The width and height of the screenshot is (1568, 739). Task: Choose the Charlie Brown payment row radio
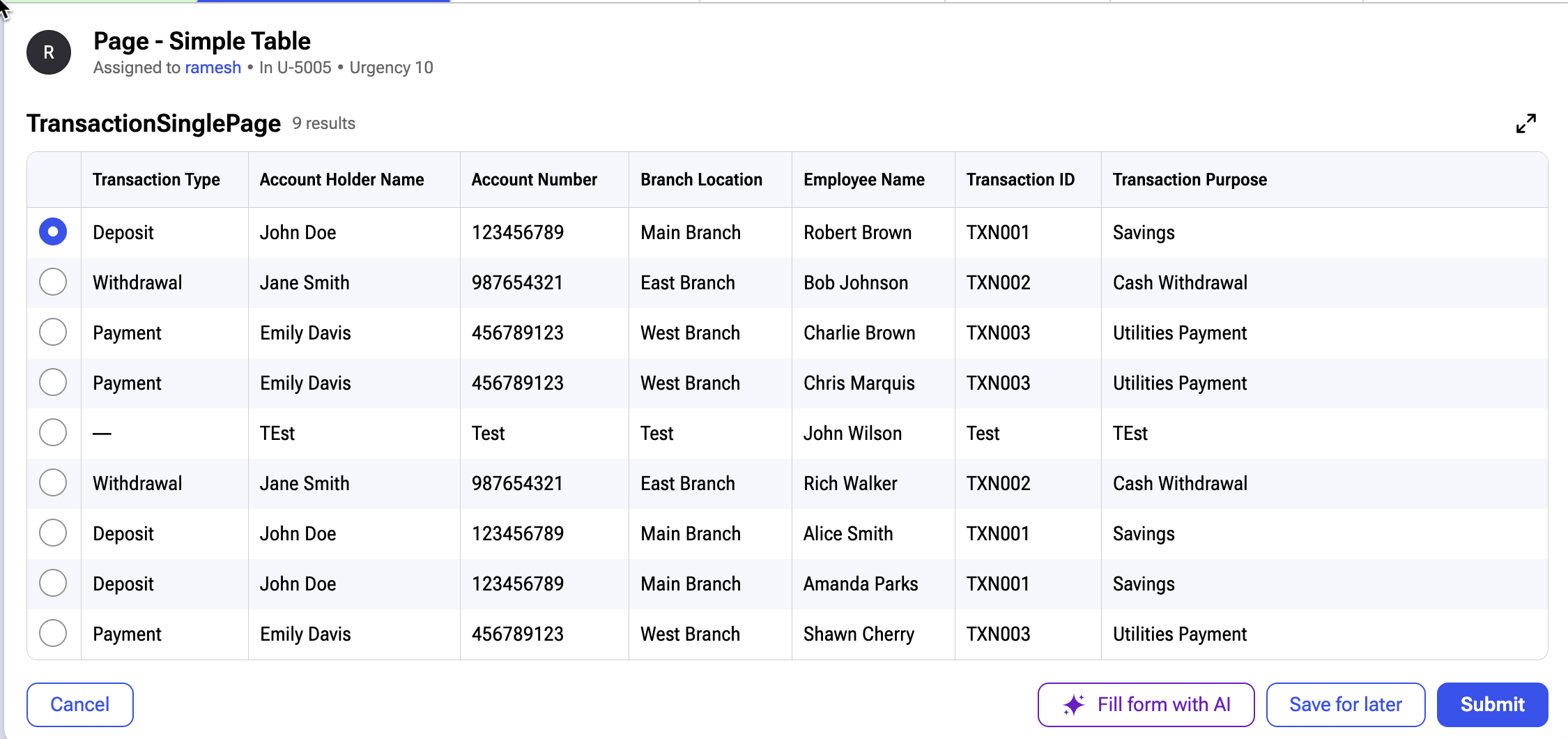[x=53, y=332]
